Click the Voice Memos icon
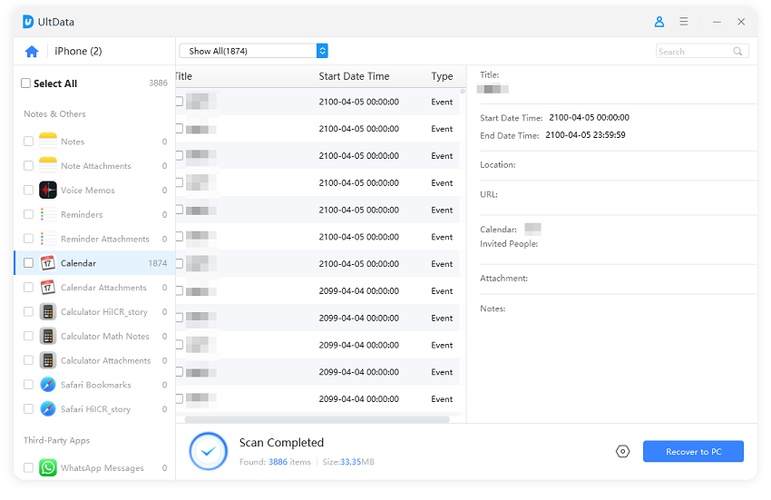771x500 pixels. click(48, 190)
